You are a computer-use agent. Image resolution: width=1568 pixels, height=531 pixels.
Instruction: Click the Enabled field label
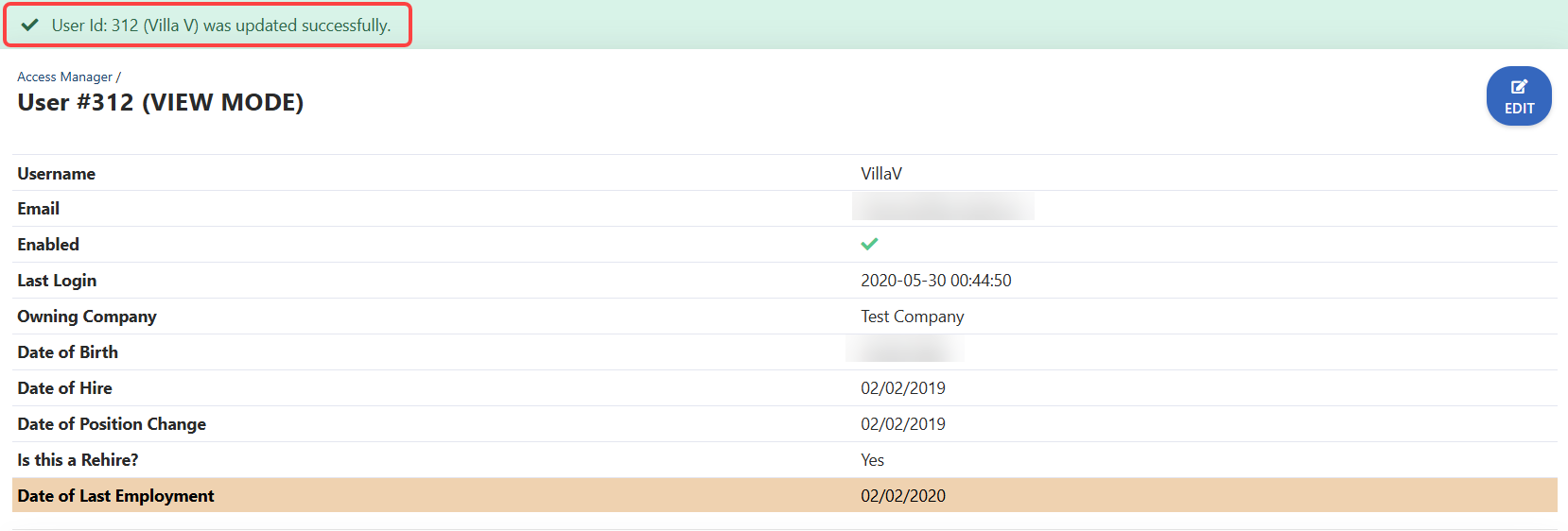(x=48, y=245)
